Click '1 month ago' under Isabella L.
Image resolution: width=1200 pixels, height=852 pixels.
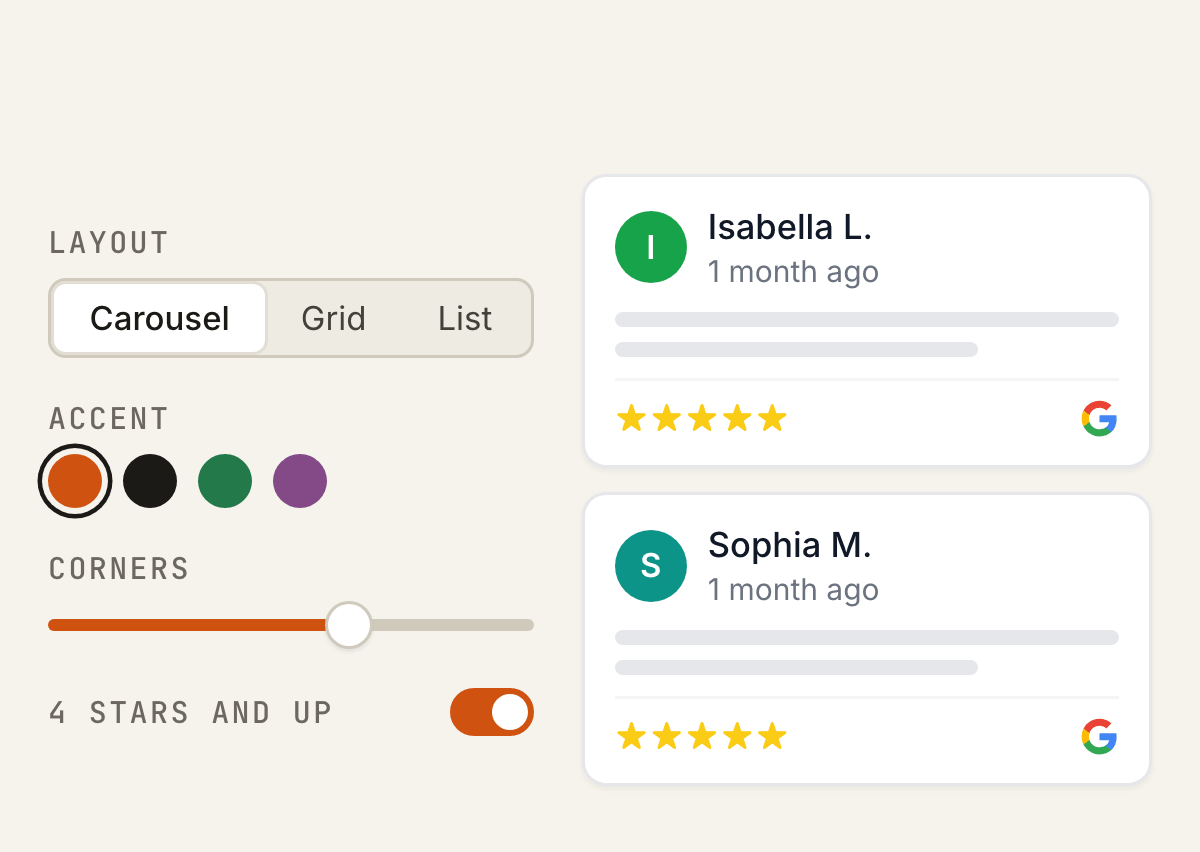tap(793, 272)
